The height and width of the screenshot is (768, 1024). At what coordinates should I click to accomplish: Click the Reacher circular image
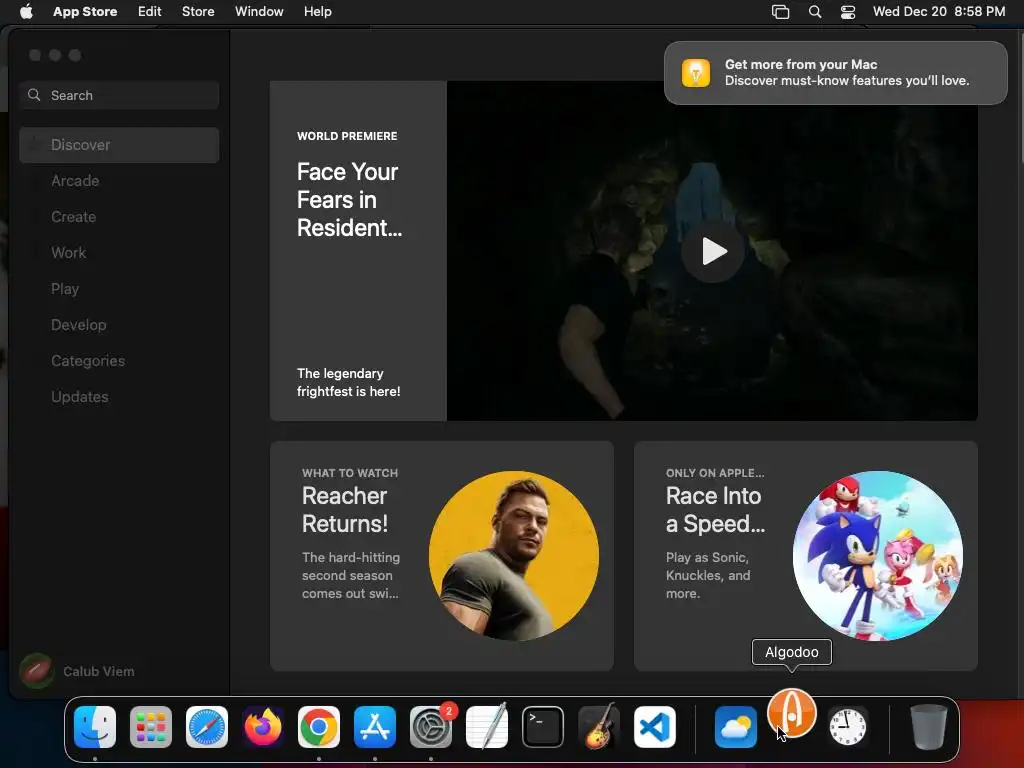coord(514,556)
